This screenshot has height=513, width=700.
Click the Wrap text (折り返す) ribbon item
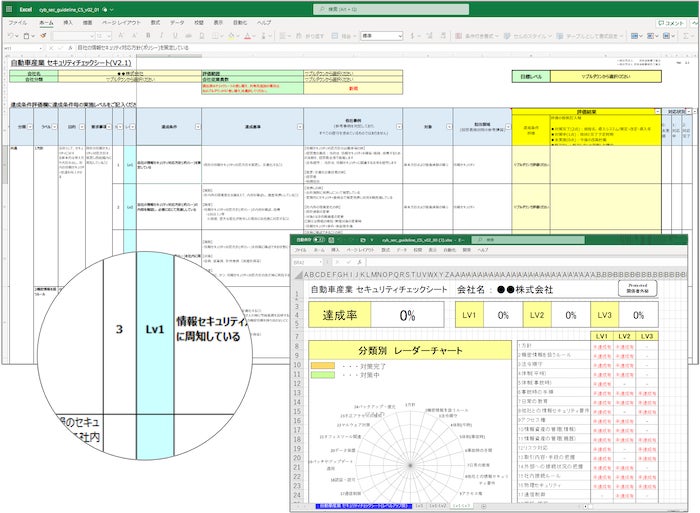click(310, 36)
